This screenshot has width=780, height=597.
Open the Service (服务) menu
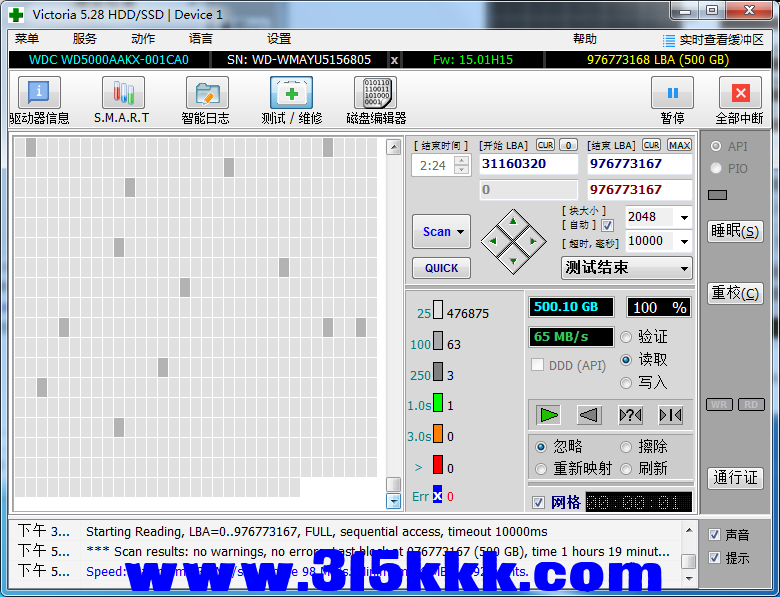coord(85,39)
